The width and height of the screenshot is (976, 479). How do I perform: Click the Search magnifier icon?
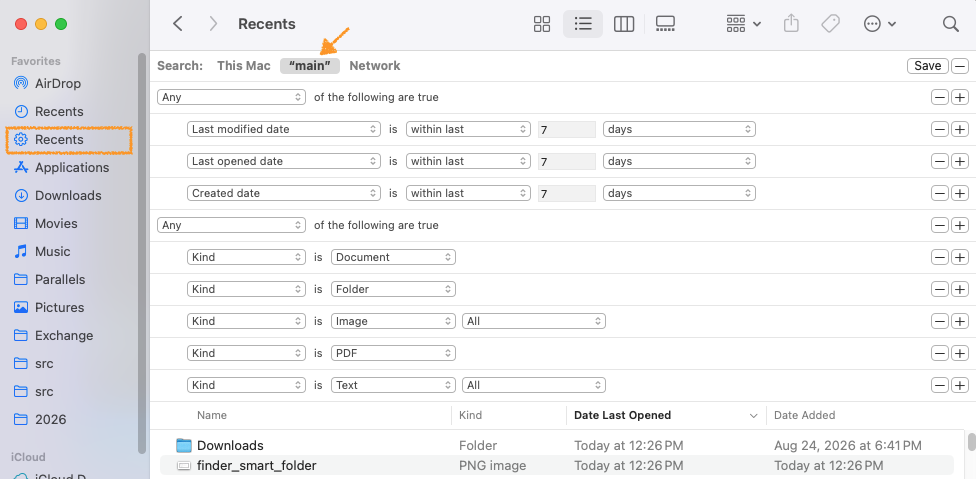coord(950,24)
